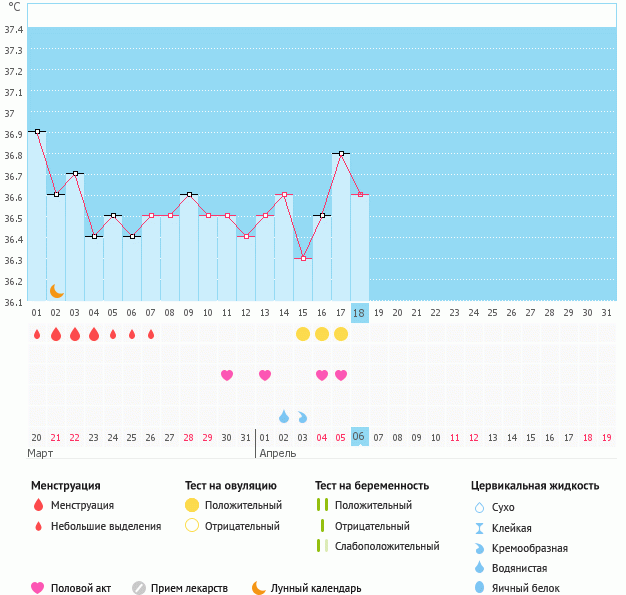Click the pink heart on cycle day 13
626x595 pixels.
[x=265, y=375]
